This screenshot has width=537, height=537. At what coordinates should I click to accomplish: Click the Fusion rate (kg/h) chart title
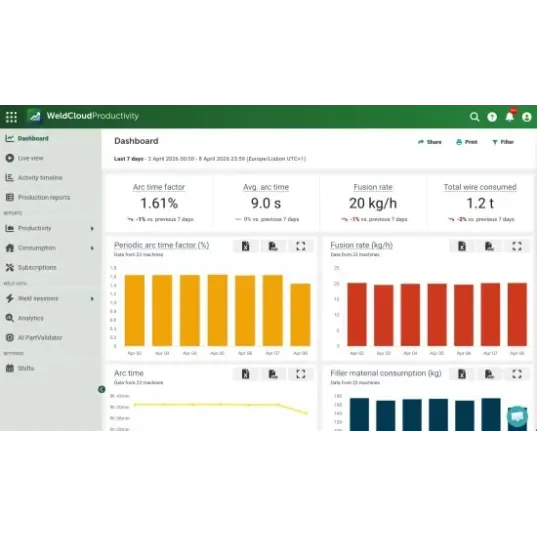[x=361, y=245]
